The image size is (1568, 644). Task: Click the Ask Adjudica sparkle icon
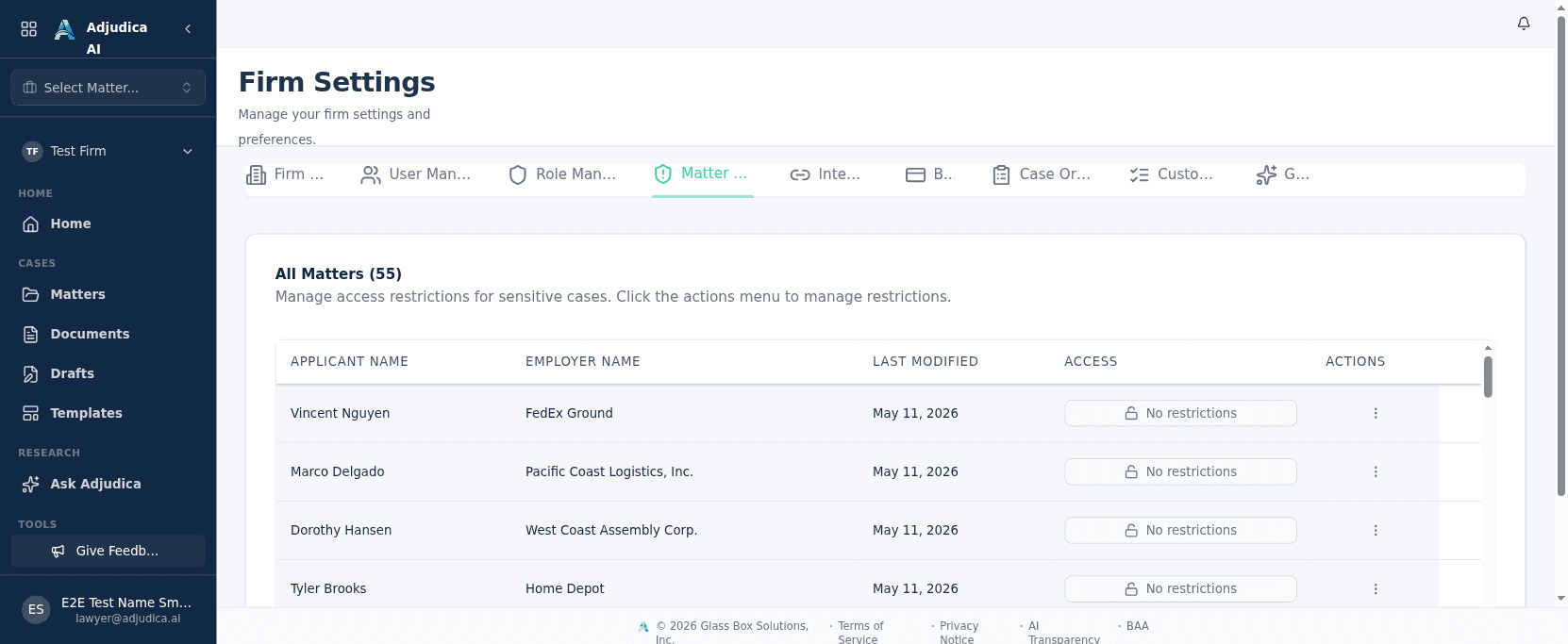pos(31,484)
